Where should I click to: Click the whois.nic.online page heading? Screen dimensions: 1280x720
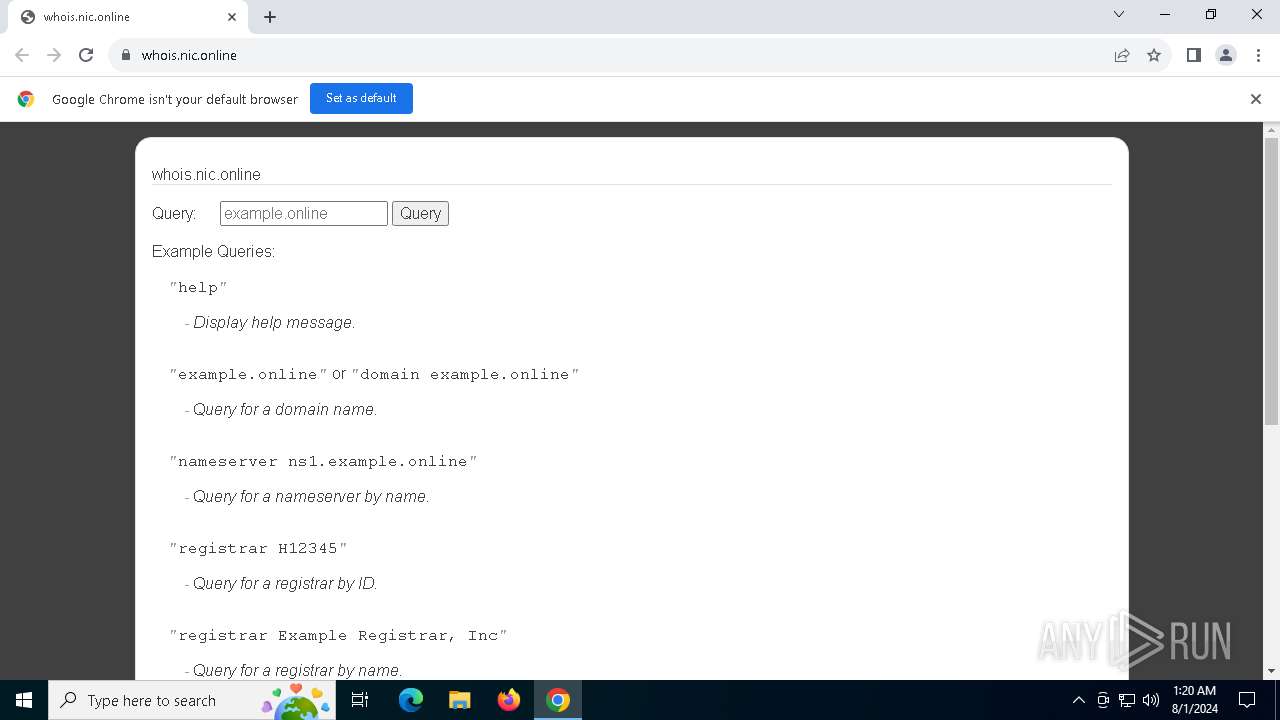(x=206, y=174)
